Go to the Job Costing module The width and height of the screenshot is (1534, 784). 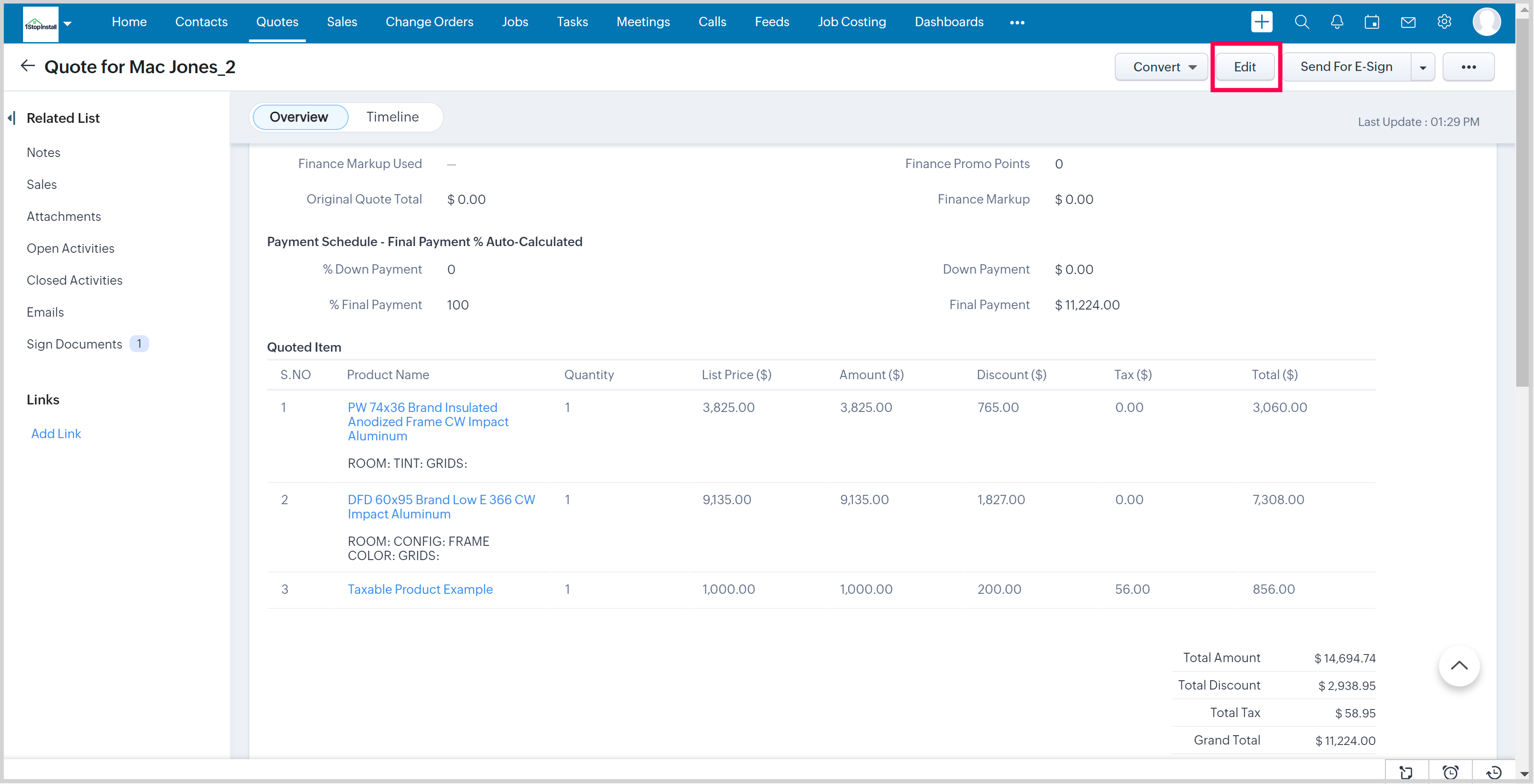pyautogui.click(x=852, y=22)
